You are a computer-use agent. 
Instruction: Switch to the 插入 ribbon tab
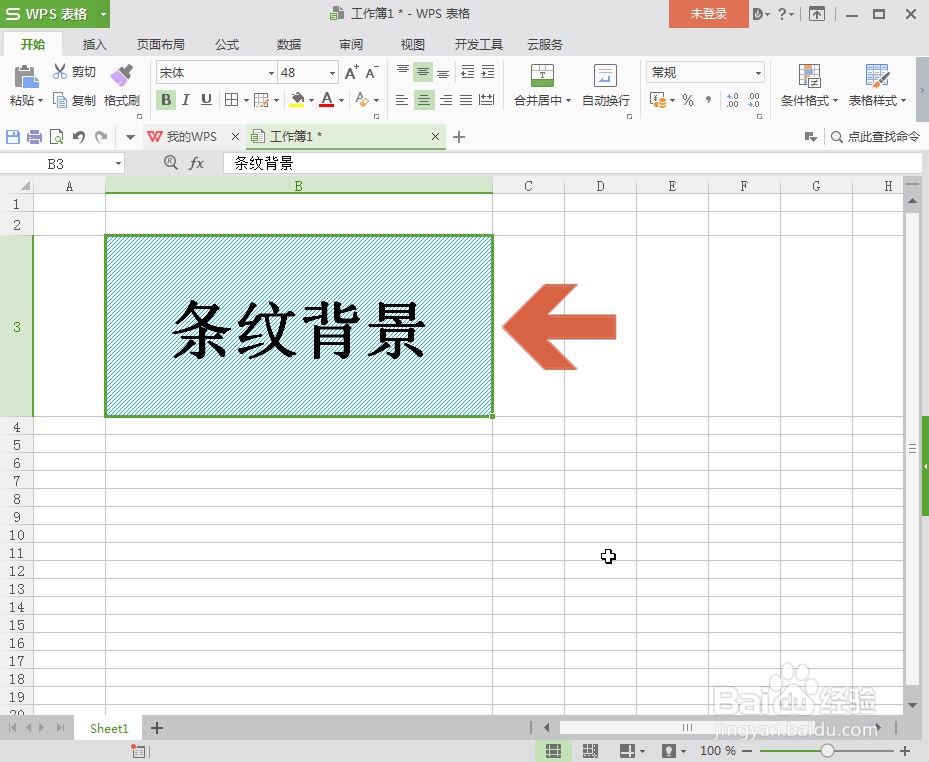point(93,44)
